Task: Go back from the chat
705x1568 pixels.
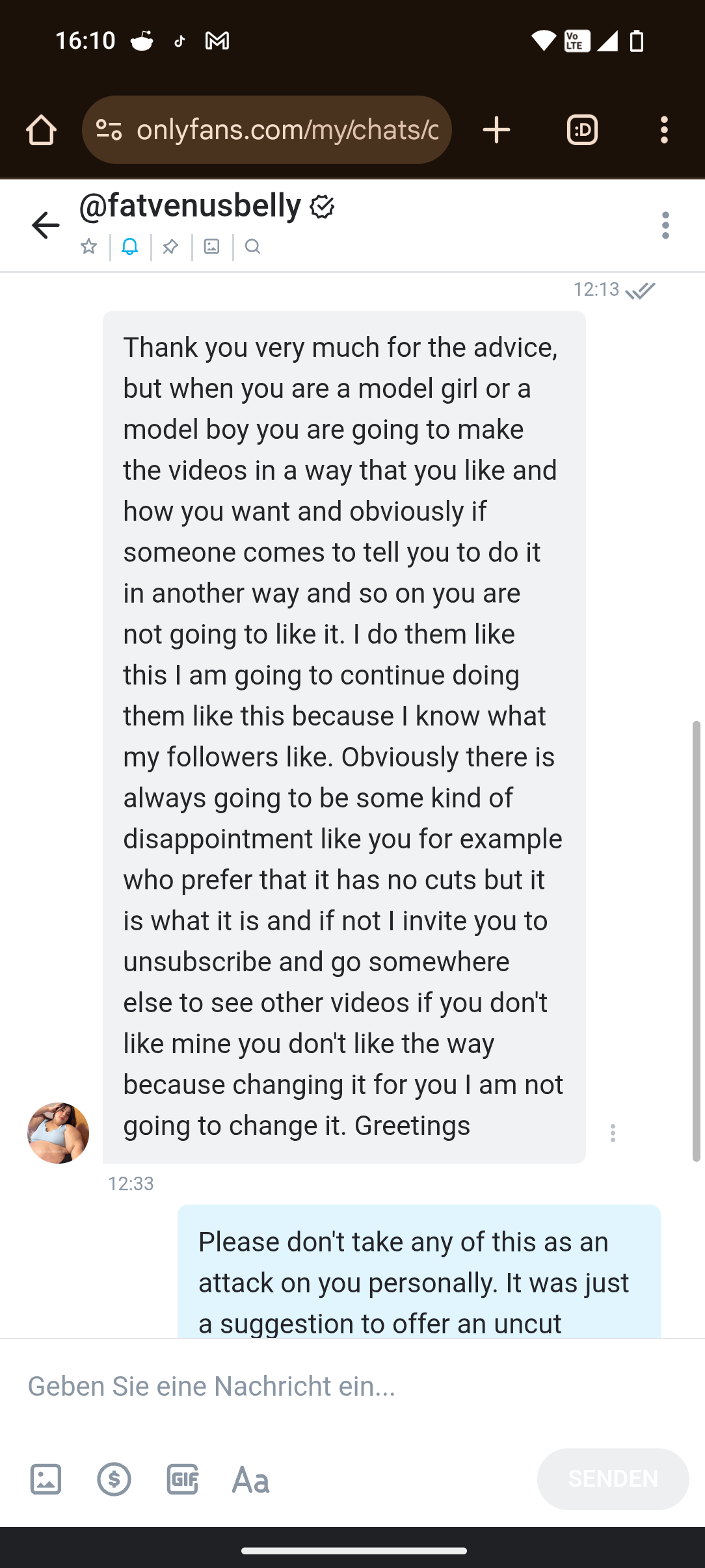Action: click(46, 226)
